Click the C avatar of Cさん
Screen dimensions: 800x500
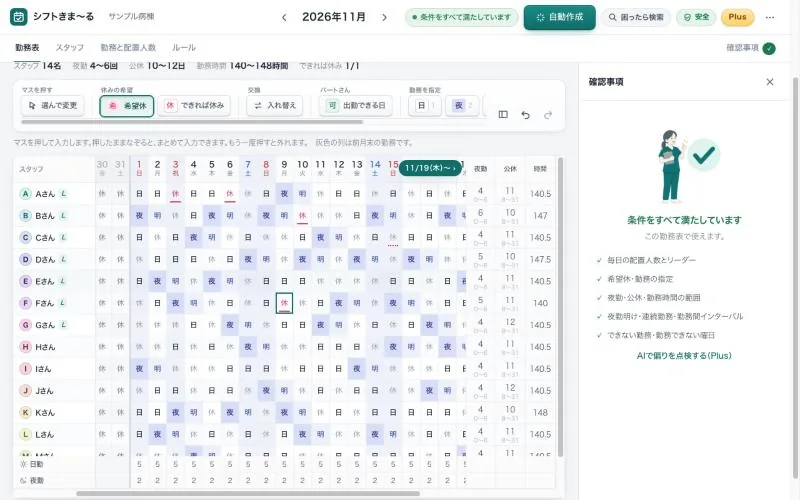click(26, 238)
